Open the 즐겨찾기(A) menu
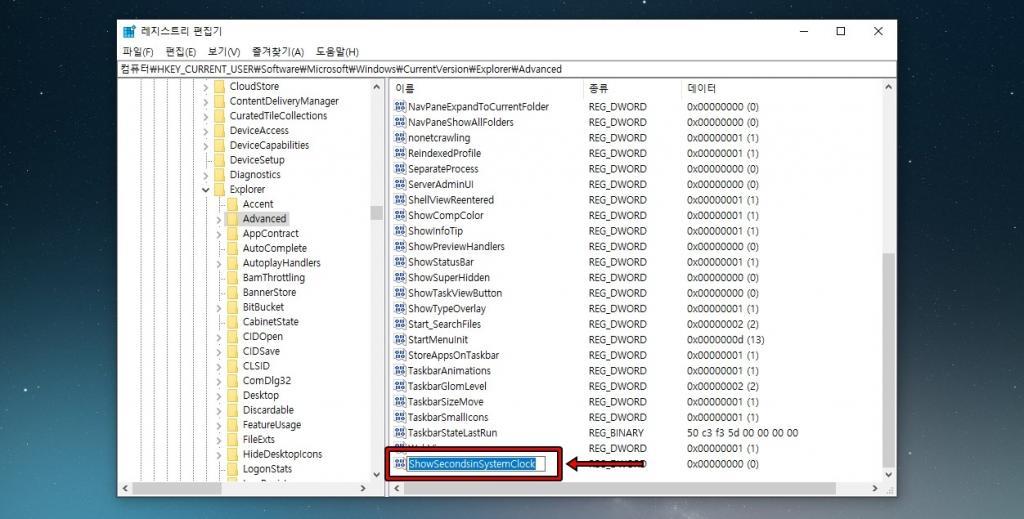 (x=278, y=52)
